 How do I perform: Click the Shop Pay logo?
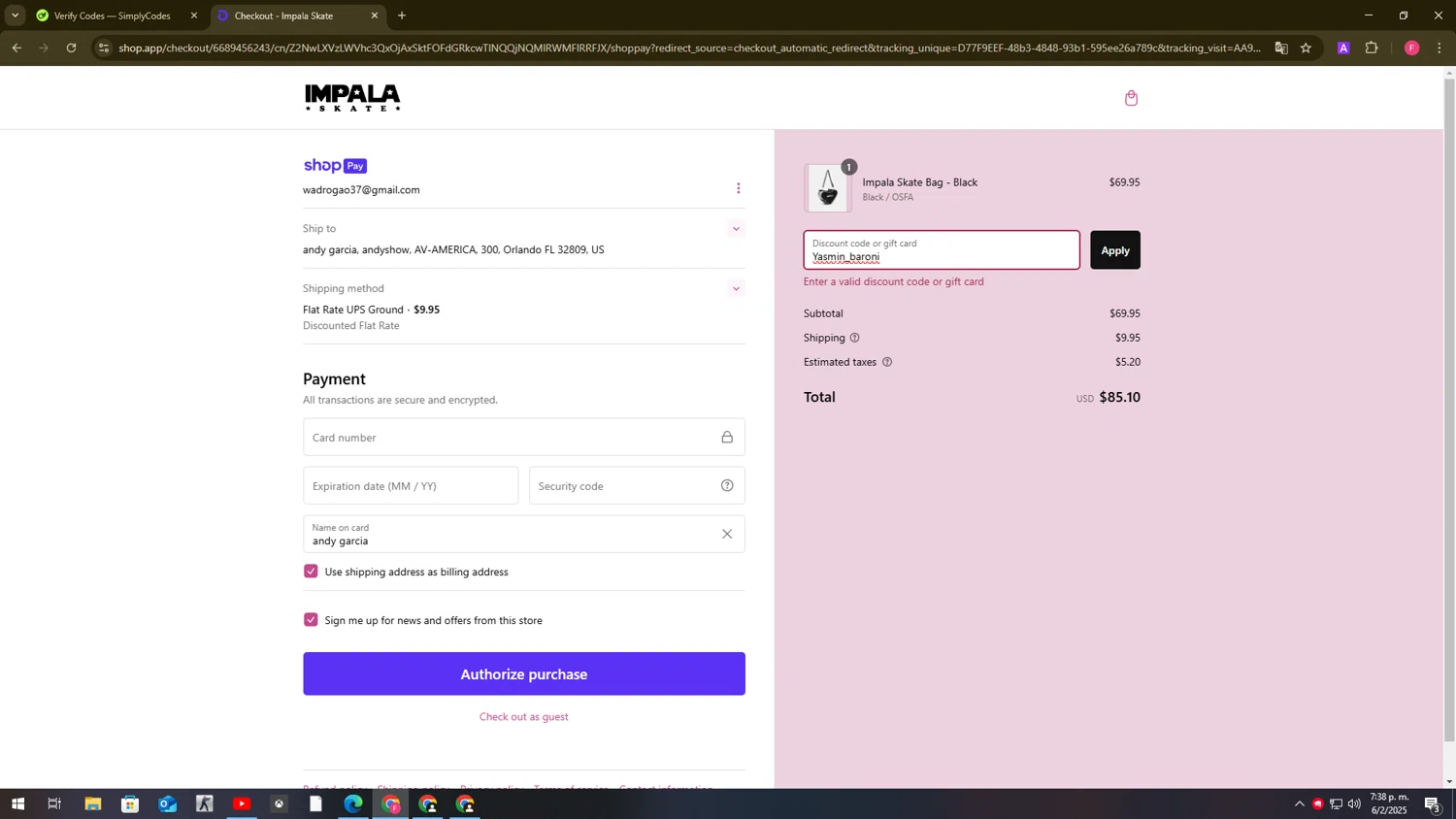(x=335, y=166)
